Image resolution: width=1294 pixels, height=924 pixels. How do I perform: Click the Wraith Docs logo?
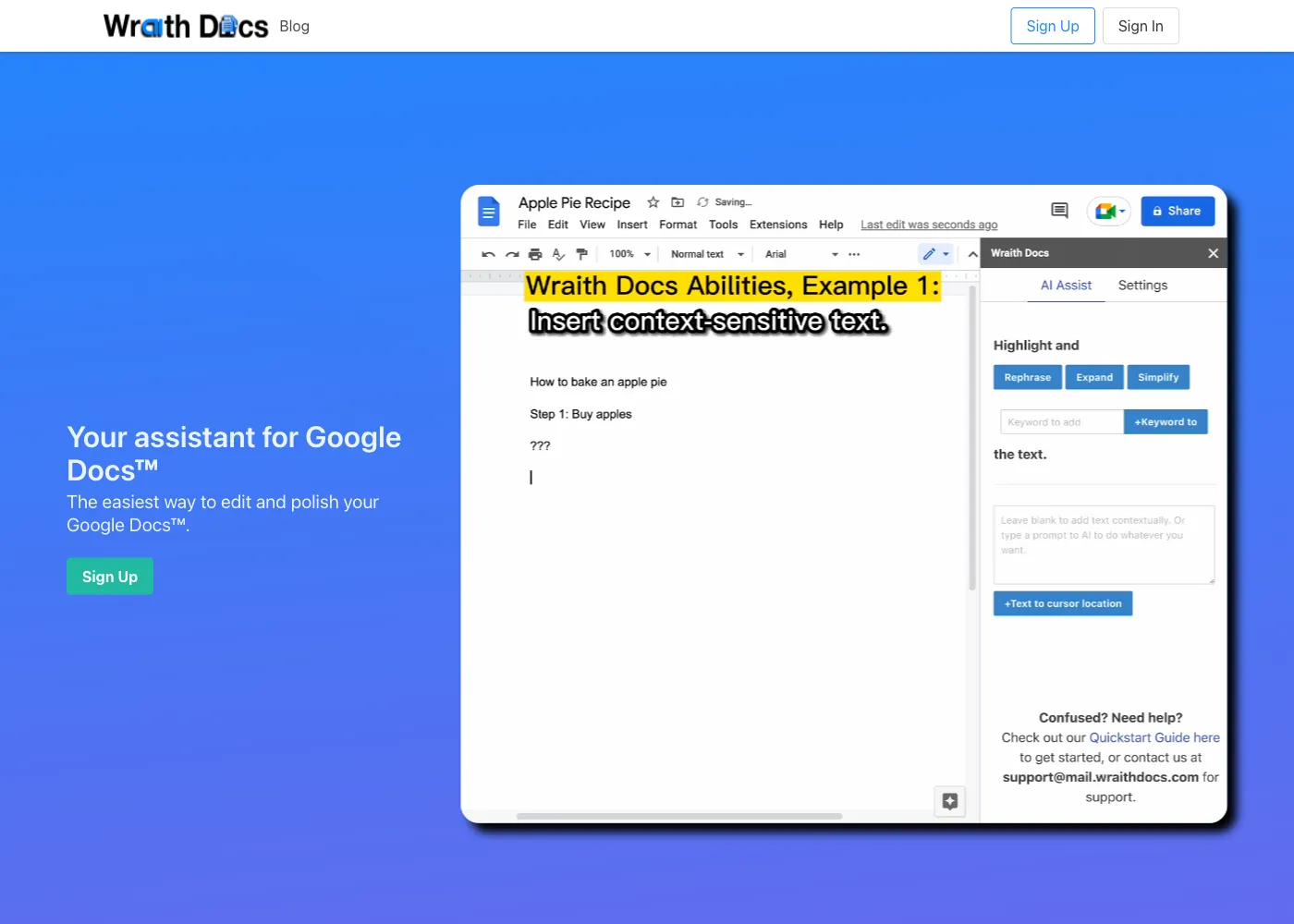(x=186, y=26)
